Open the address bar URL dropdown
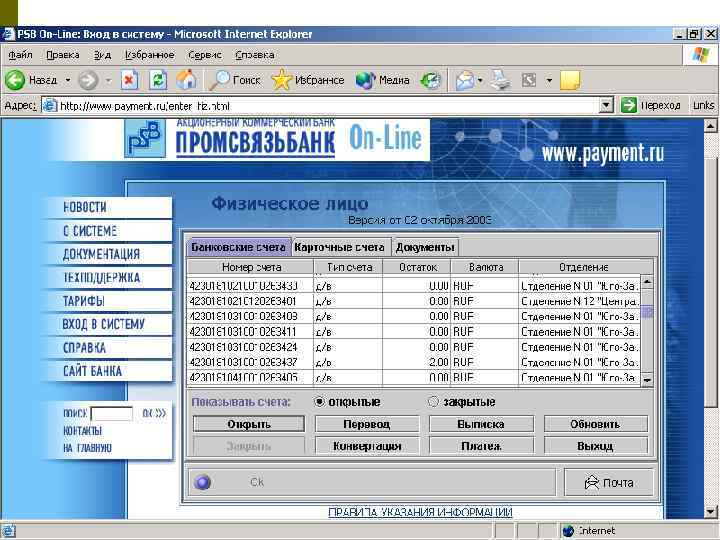The height and width of the screenshot is (540, 720). 607,106
